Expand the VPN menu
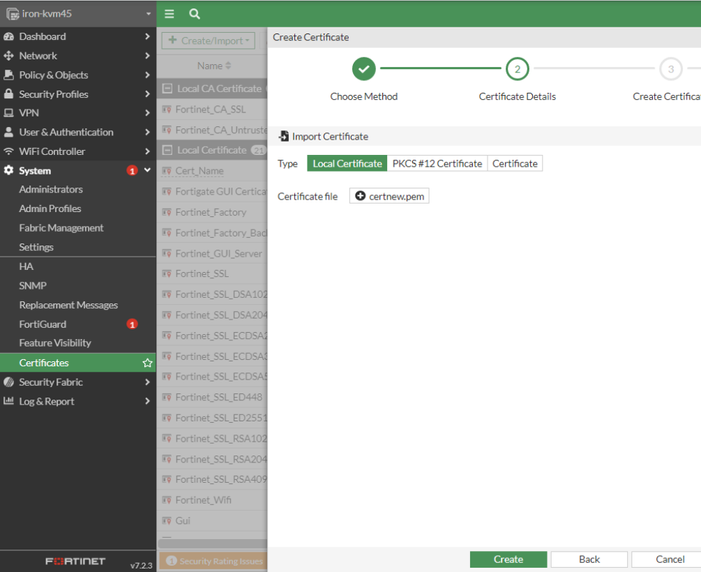Viewport: 701px width, 572px height. coord(78,113)
